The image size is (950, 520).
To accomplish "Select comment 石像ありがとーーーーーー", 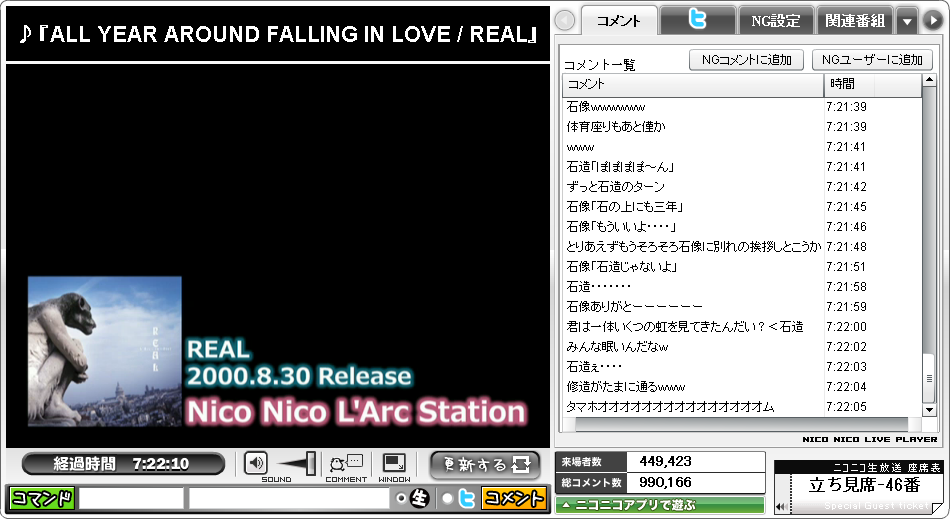I will click(x=634, y=307).
